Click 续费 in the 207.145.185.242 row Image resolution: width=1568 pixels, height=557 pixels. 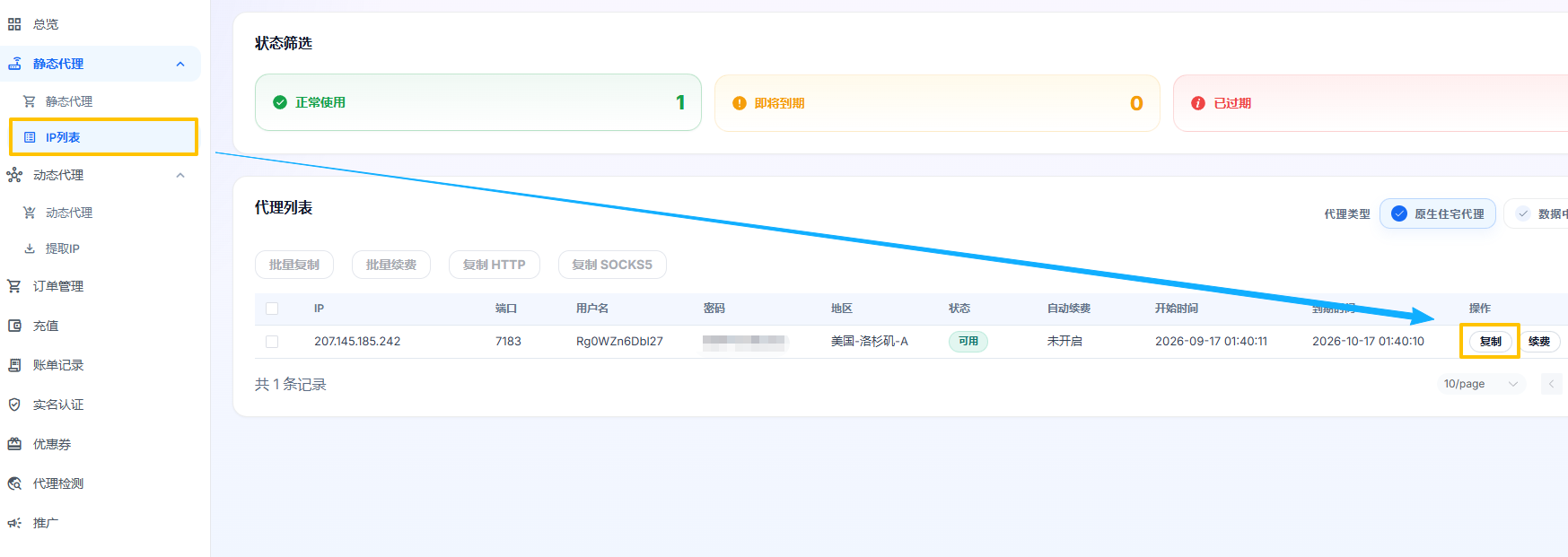(1539, 342)
